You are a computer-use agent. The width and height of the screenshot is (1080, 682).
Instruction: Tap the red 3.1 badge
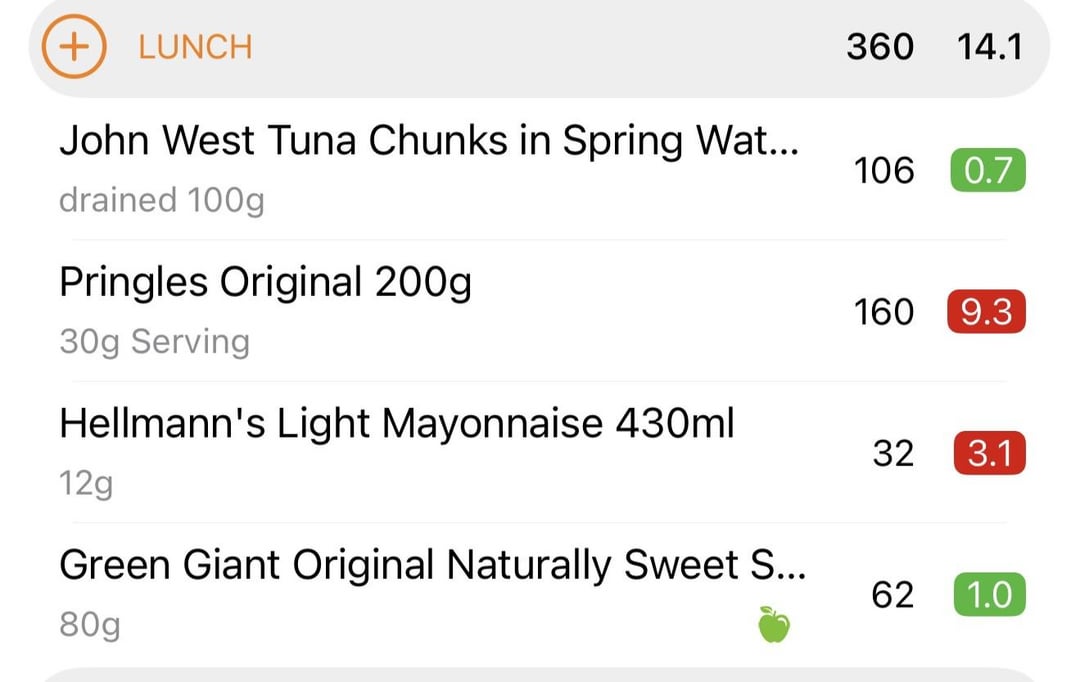coord(987,454)
